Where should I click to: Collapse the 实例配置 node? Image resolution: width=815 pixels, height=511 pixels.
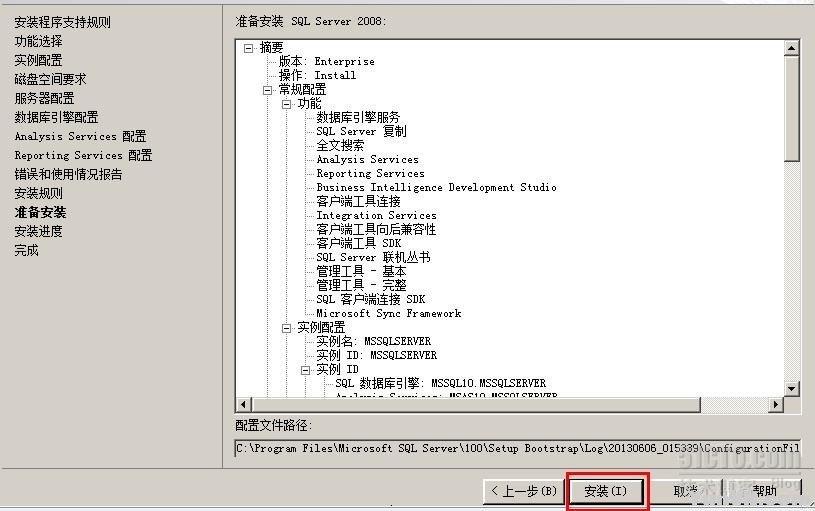point(286,328)
